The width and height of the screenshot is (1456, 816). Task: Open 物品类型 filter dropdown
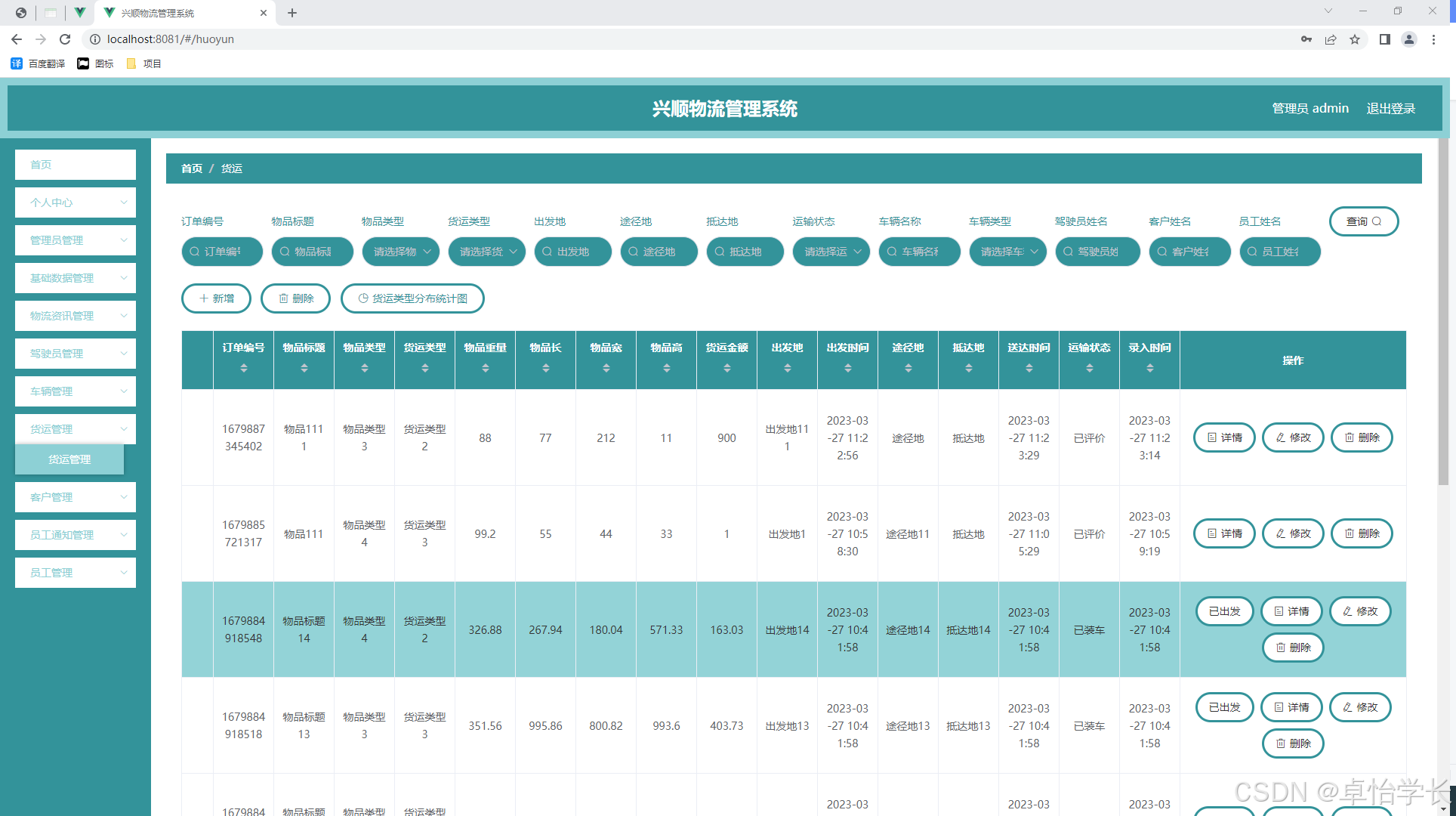401,252
